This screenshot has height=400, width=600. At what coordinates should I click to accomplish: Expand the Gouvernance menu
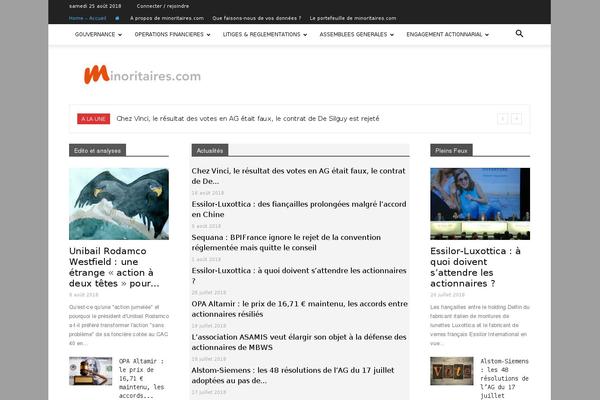[x=98, y=34]
